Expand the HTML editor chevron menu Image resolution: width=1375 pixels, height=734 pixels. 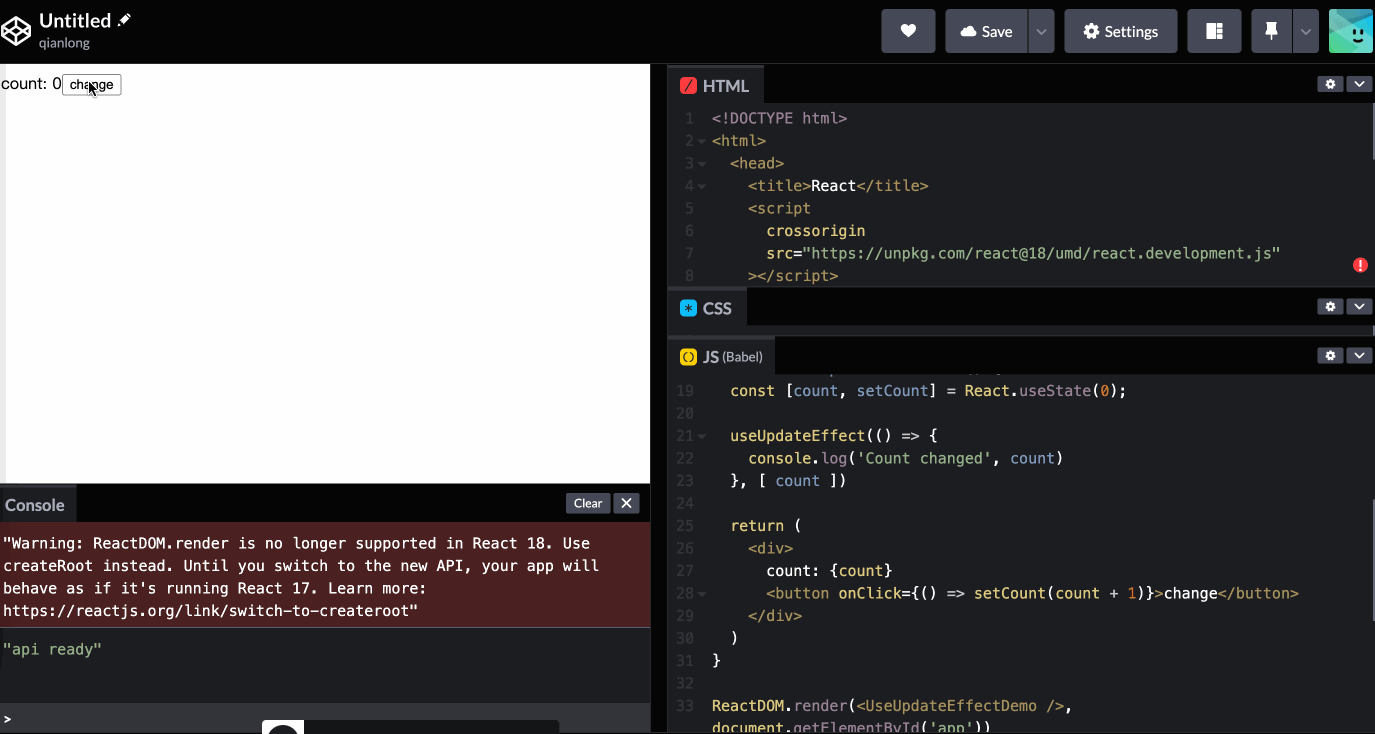[1358, 84]
